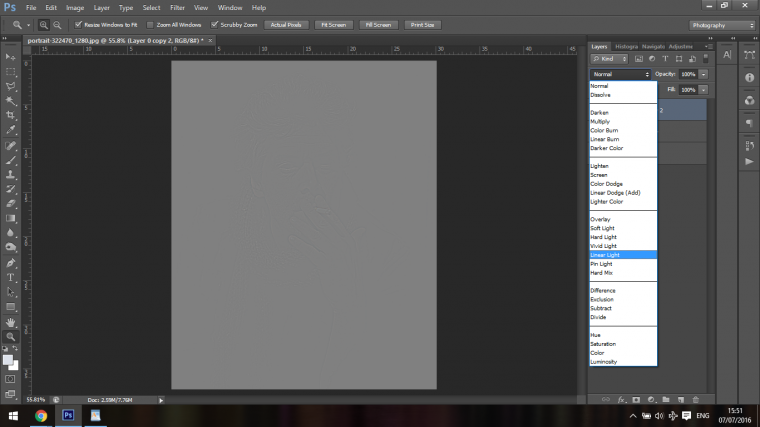Choose Linear Light blend mode
Viewport: 760px width, 427px height.
click(x=623, y=255)
